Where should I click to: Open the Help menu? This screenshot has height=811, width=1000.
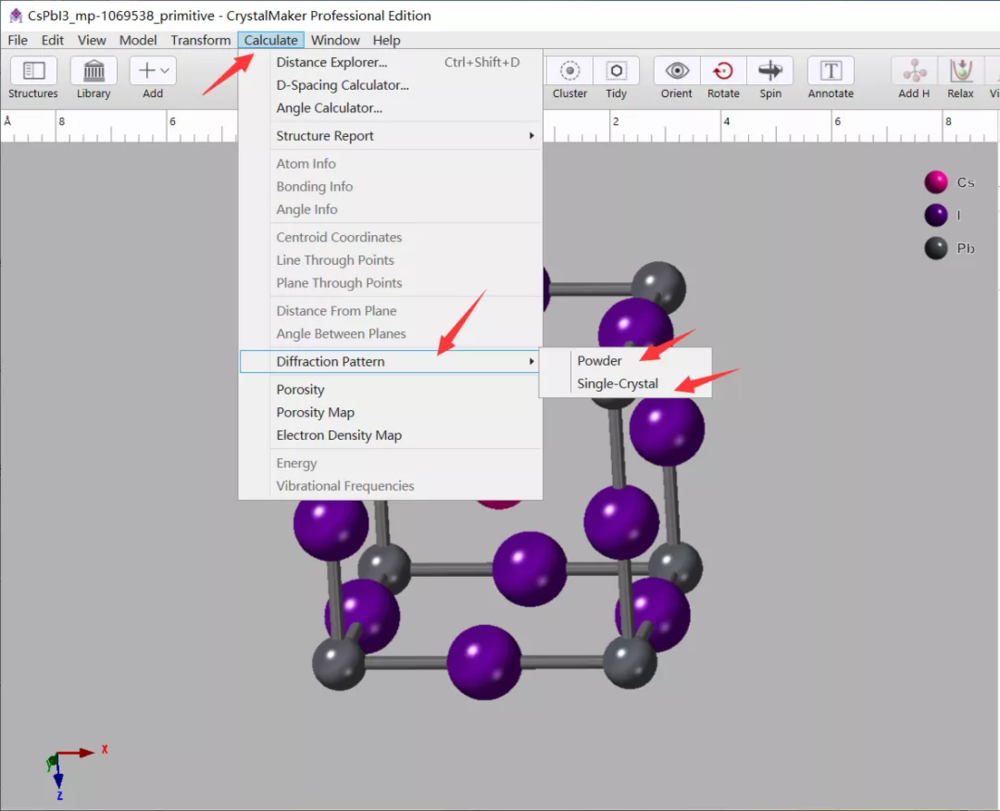point(386,40)
